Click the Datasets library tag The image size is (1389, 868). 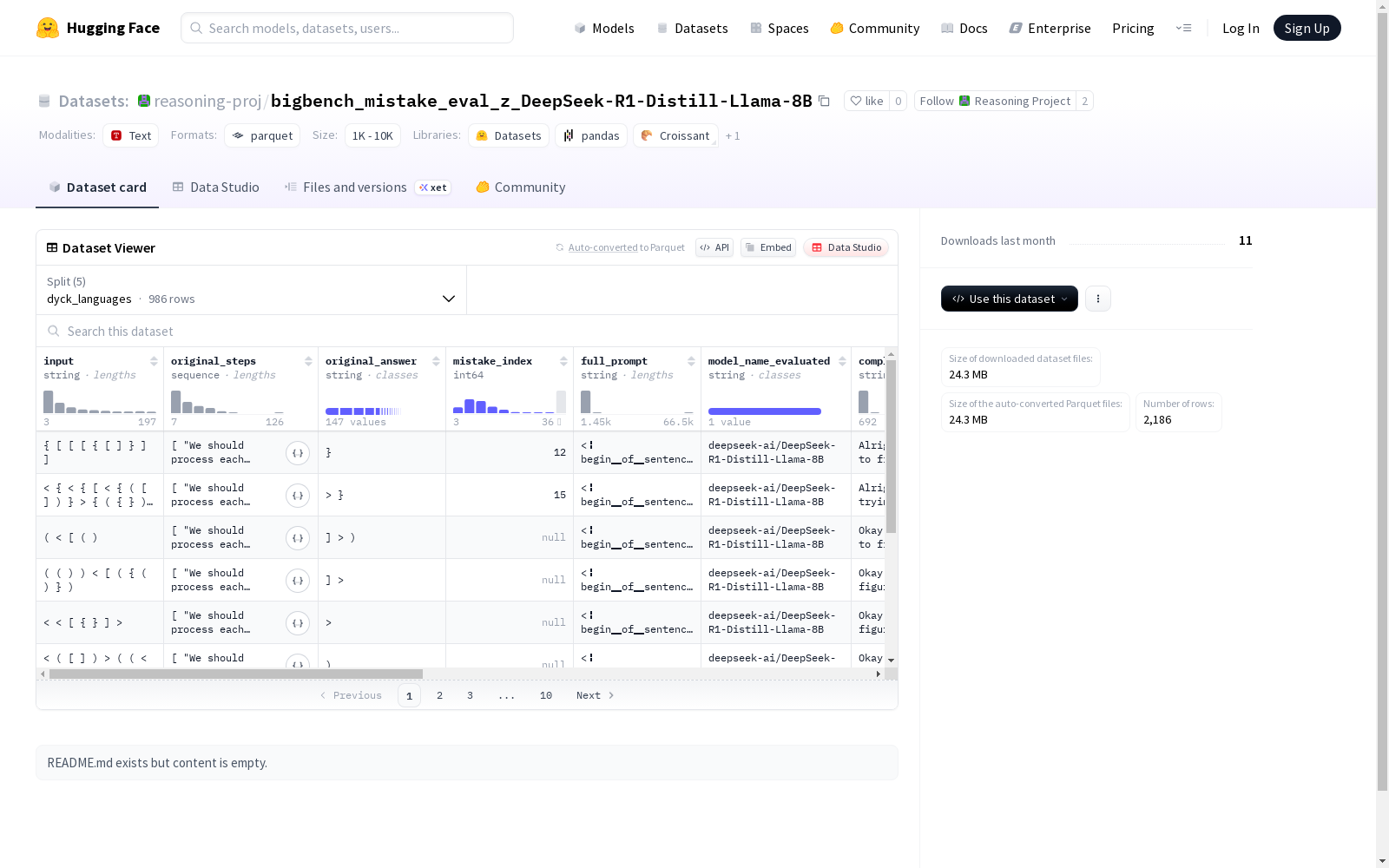[509, 135]
